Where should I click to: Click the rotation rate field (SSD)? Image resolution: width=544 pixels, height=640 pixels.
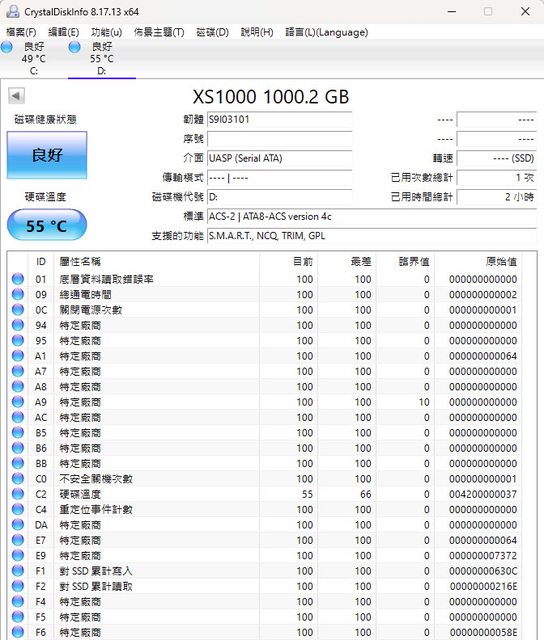(x=496, y=158)
